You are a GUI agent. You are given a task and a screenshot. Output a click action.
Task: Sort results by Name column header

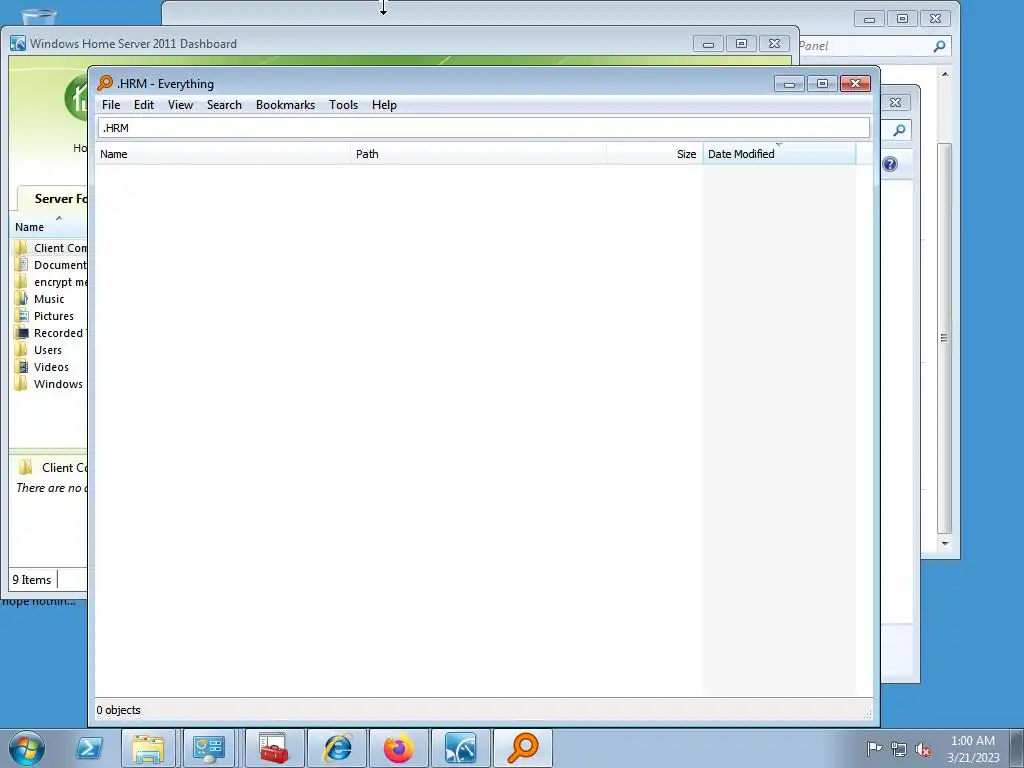[x=223, y=154]
